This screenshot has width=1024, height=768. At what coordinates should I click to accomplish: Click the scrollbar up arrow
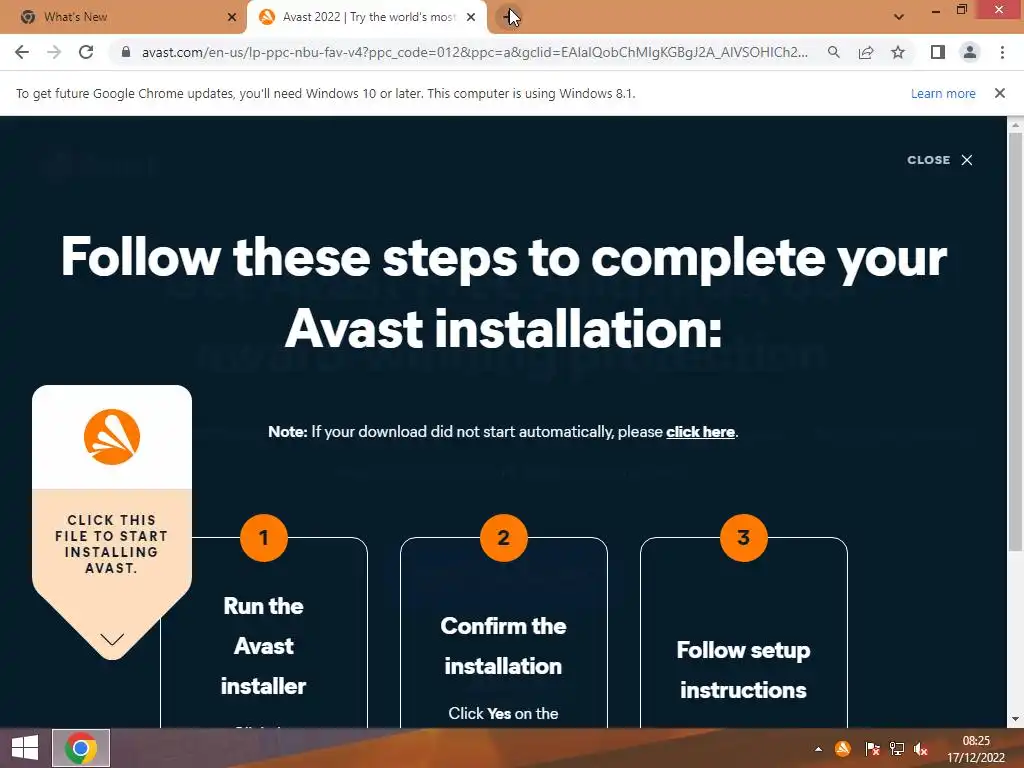point(1015,124)
